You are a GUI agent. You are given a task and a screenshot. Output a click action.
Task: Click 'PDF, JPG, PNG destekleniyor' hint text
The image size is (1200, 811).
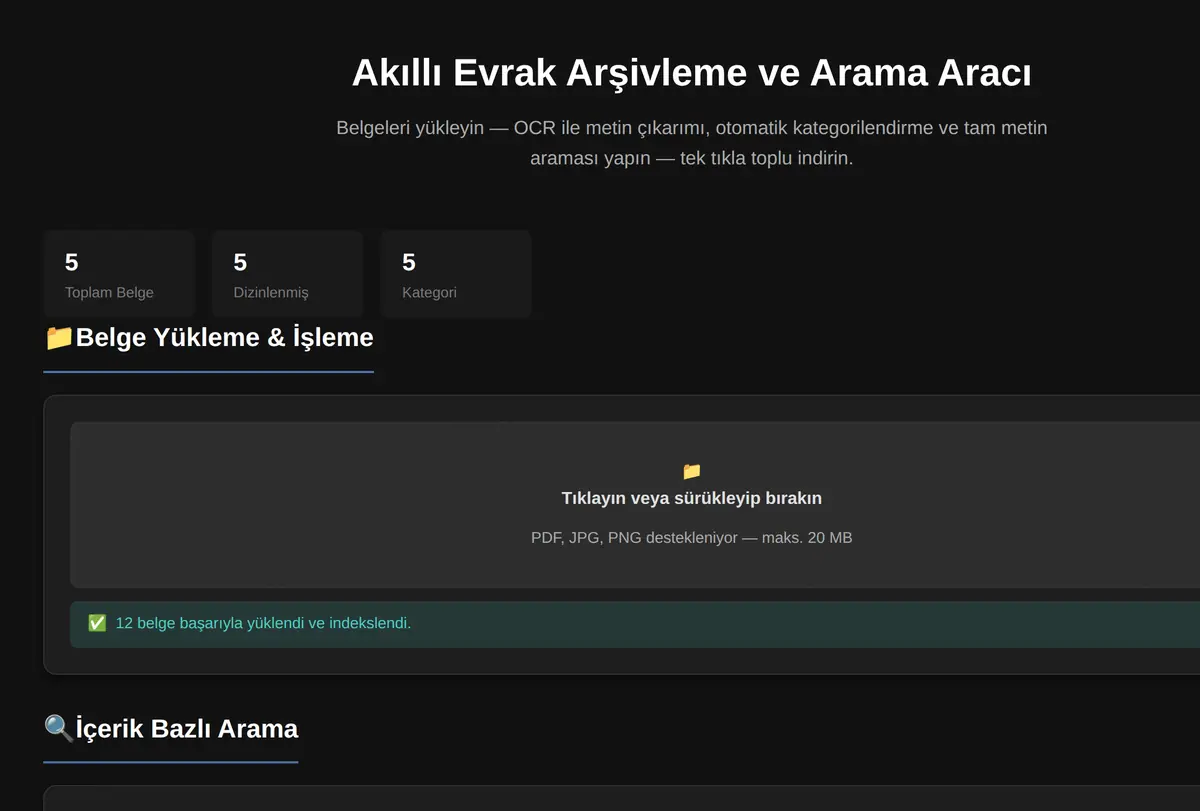point(692,538)
